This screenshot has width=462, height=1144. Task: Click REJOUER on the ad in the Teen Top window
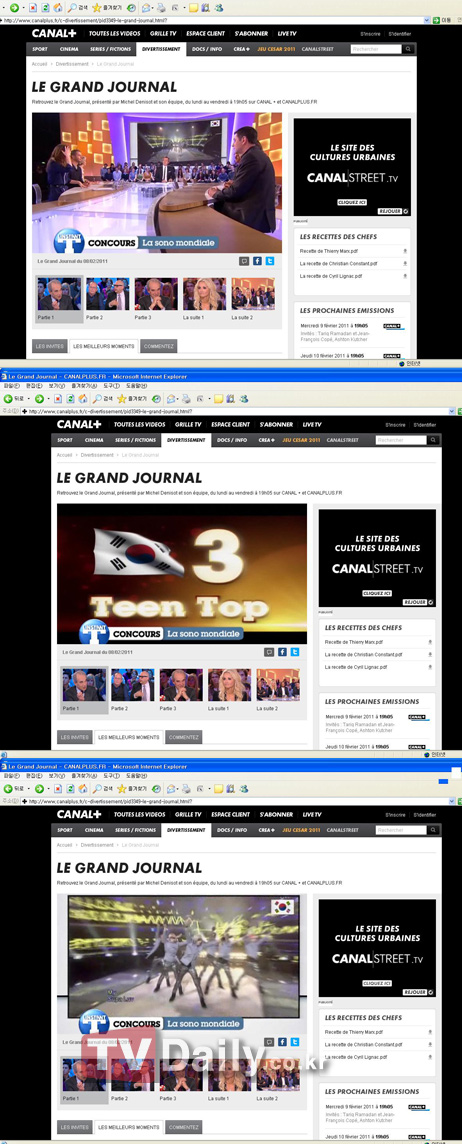coord(416,602)
